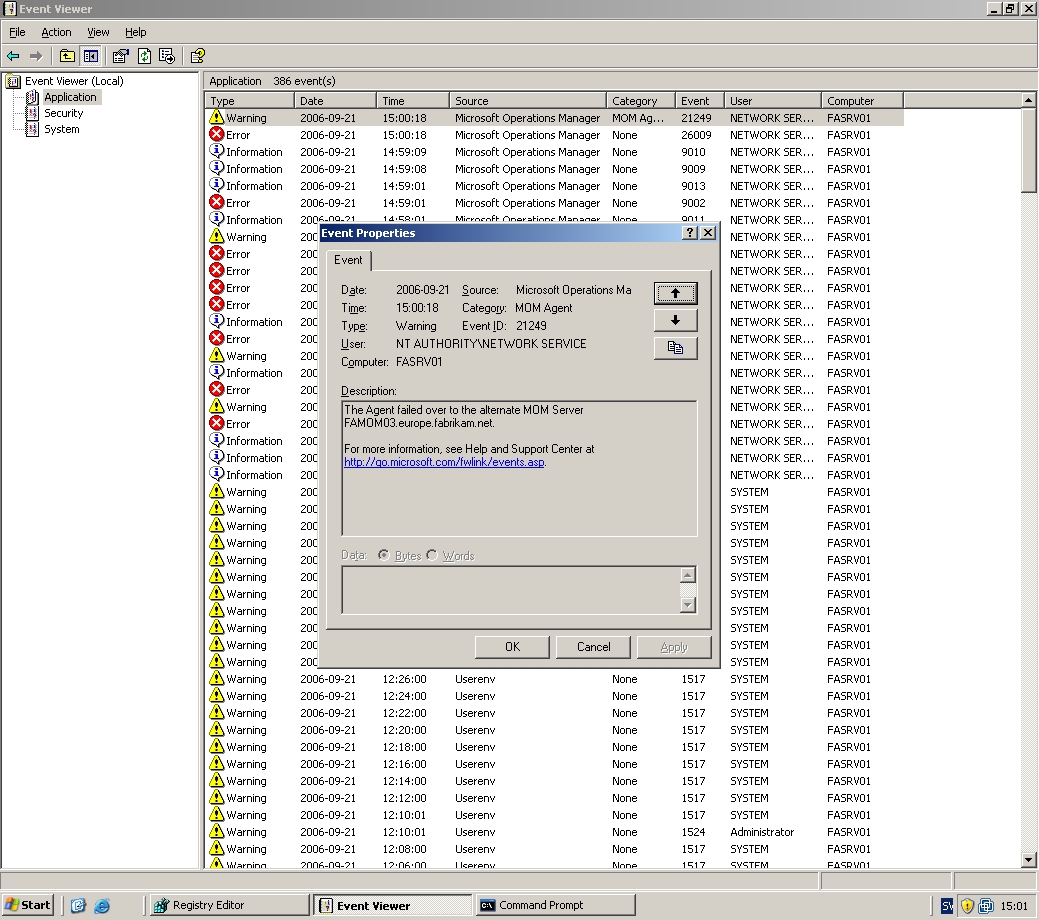The image size is (1039, 920).
Task: Open the Action menu
Action: (x=56, y=32)
